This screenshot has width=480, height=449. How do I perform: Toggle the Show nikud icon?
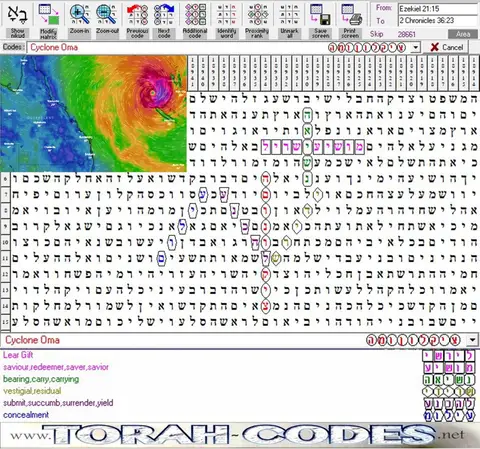[18, 15]
